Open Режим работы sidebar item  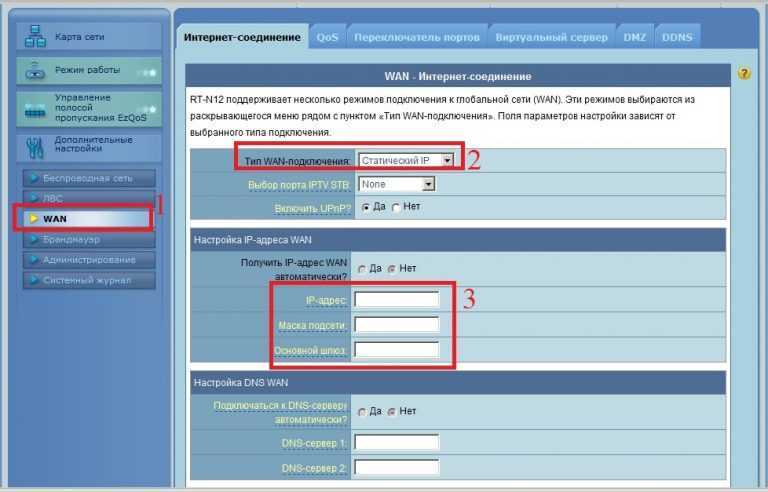tap(89, 71)
